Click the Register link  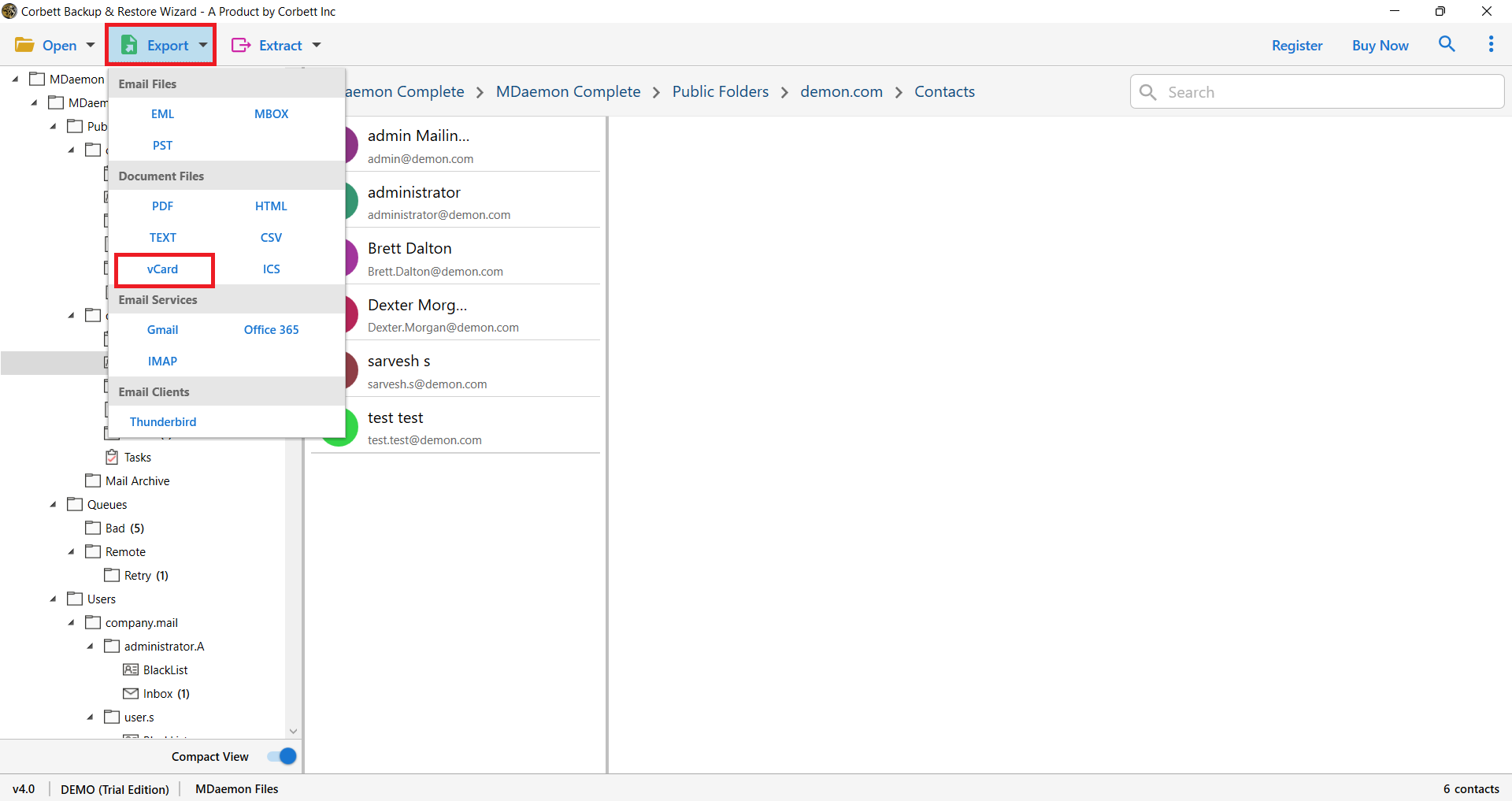pos(1297,45)
